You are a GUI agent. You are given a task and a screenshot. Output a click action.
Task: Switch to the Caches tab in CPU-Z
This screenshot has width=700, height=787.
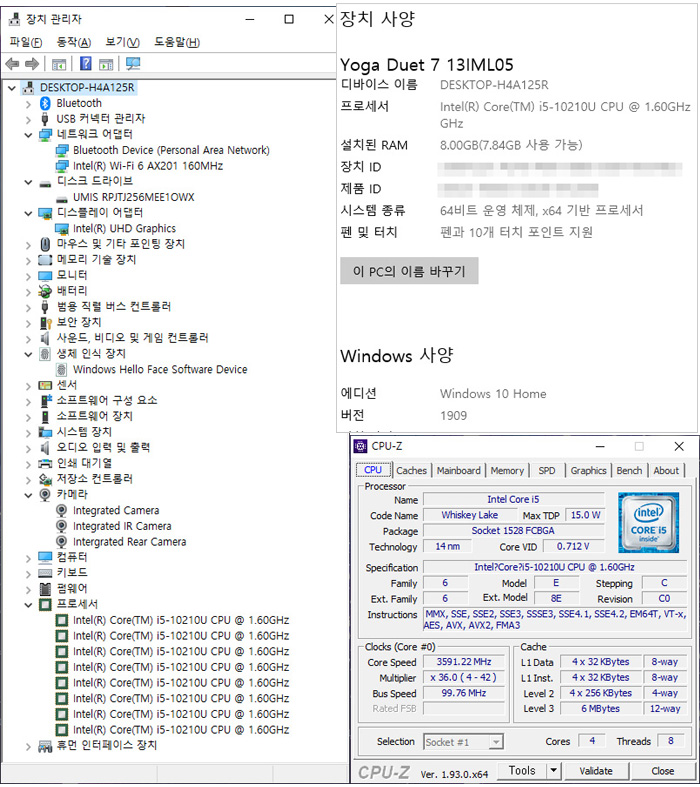click(x=411, y=470)
